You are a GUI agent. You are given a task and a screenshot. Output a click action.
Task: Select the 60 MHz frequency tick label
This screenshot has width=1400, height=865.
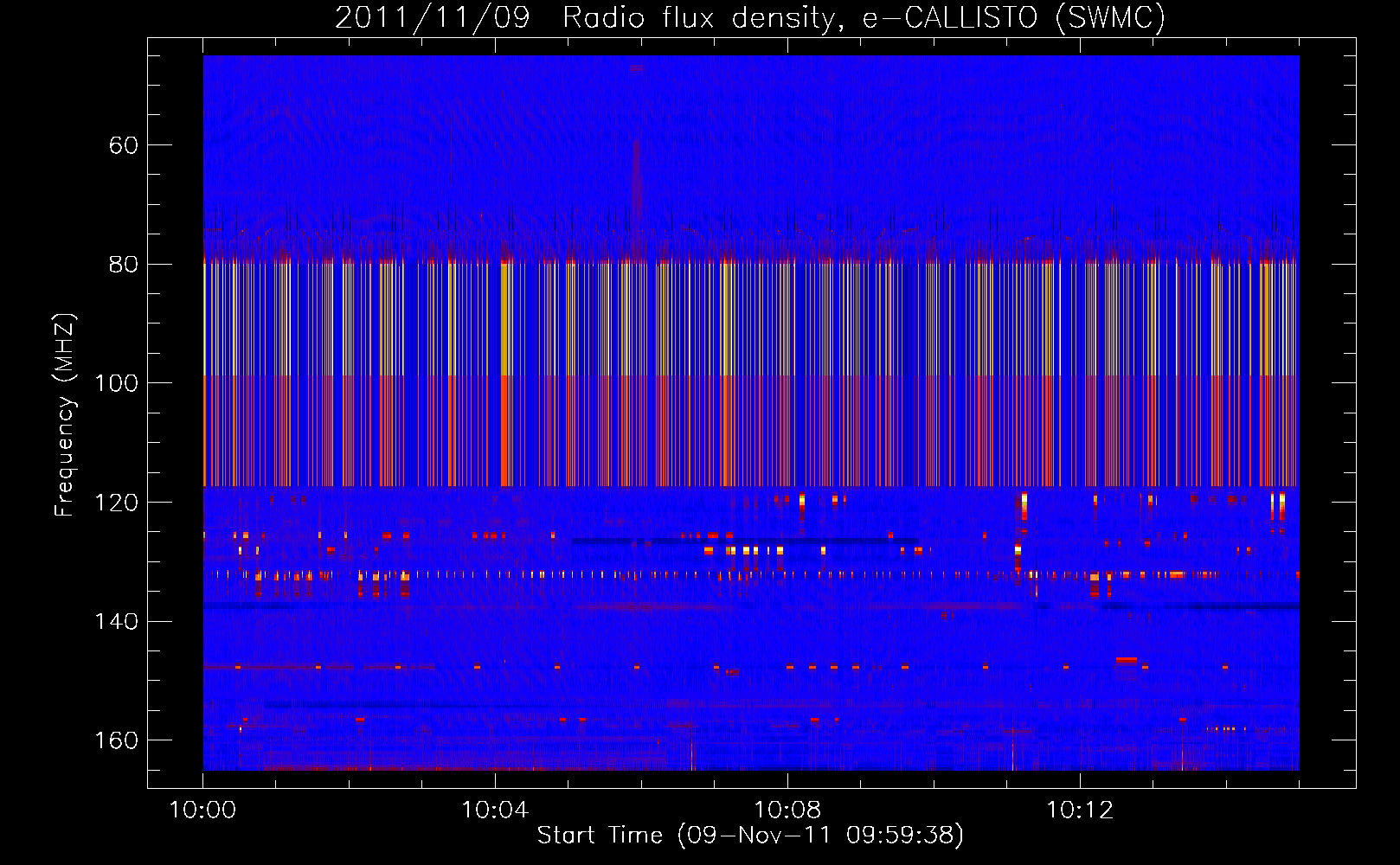124,145
